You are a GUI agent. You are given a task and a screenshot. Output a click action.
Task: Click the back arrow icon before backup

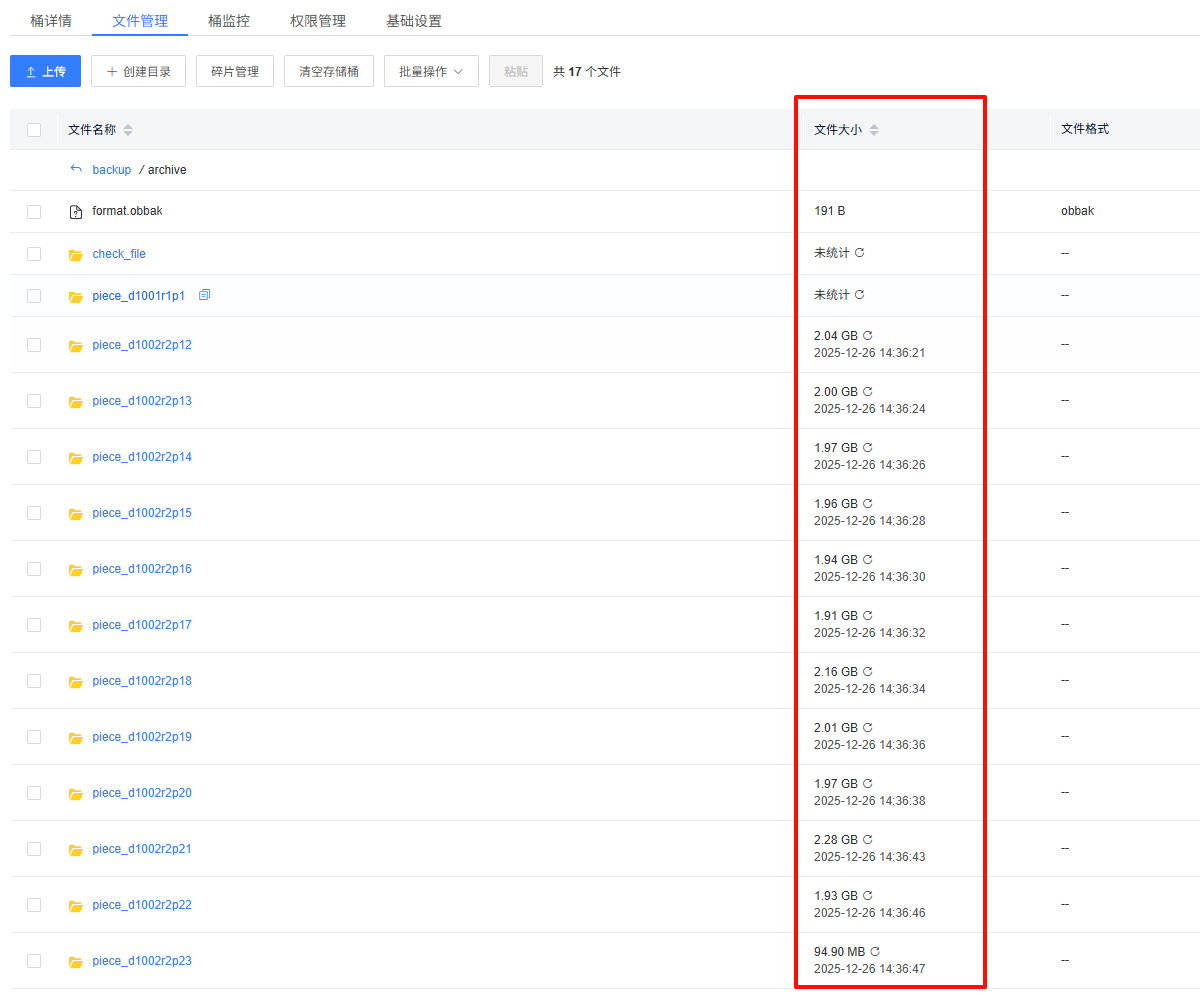click(76, 169)
